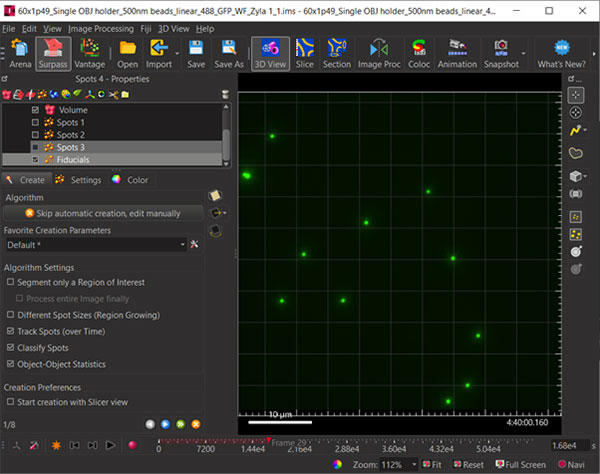Click the blue Next wizard step button
Viewport: 600px width, 474px height.
tap(165, 424)
